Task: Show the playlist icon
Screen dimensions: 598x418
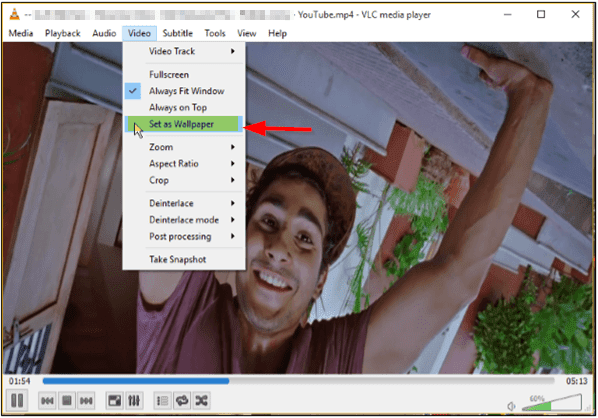Action: tap(162, 400)
